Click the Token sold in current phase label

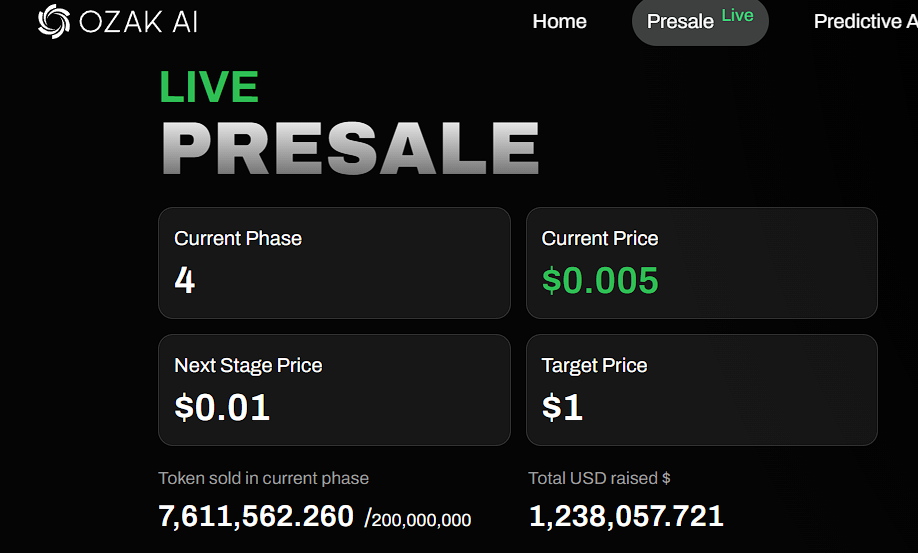tap(263, 478)
